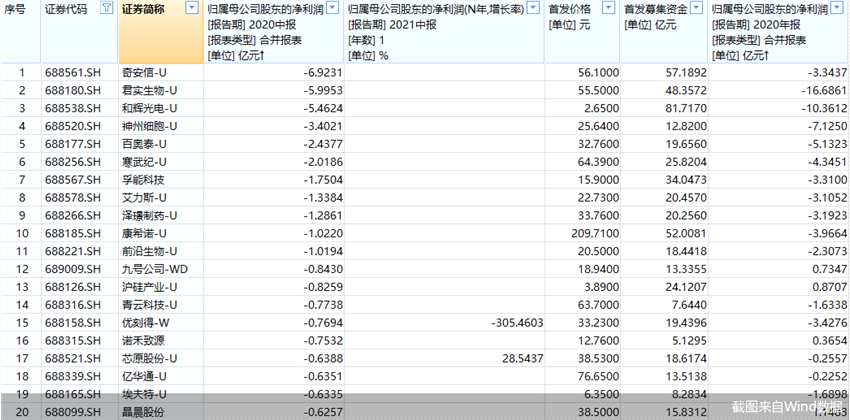Expand the 首发价格 column dropdown
Viewport: 850px width, 420px height.
point(610,8)
